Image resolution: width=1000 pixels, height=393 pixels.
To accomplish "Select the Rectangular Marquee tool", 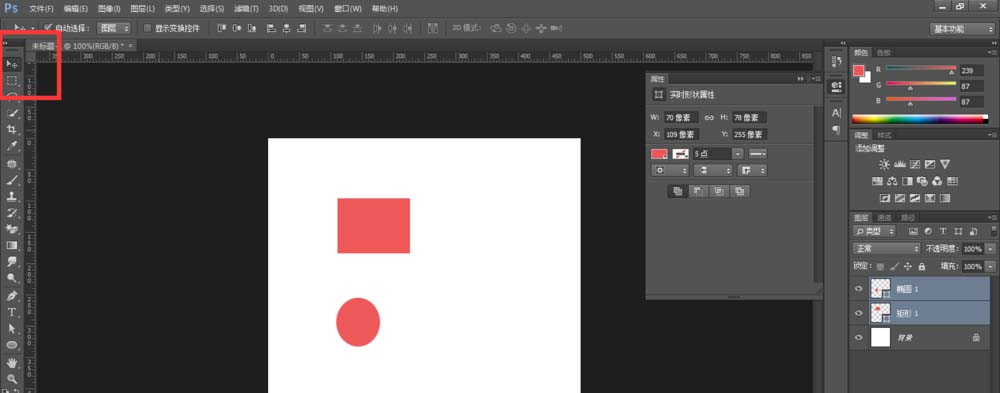I will (11, 81).
